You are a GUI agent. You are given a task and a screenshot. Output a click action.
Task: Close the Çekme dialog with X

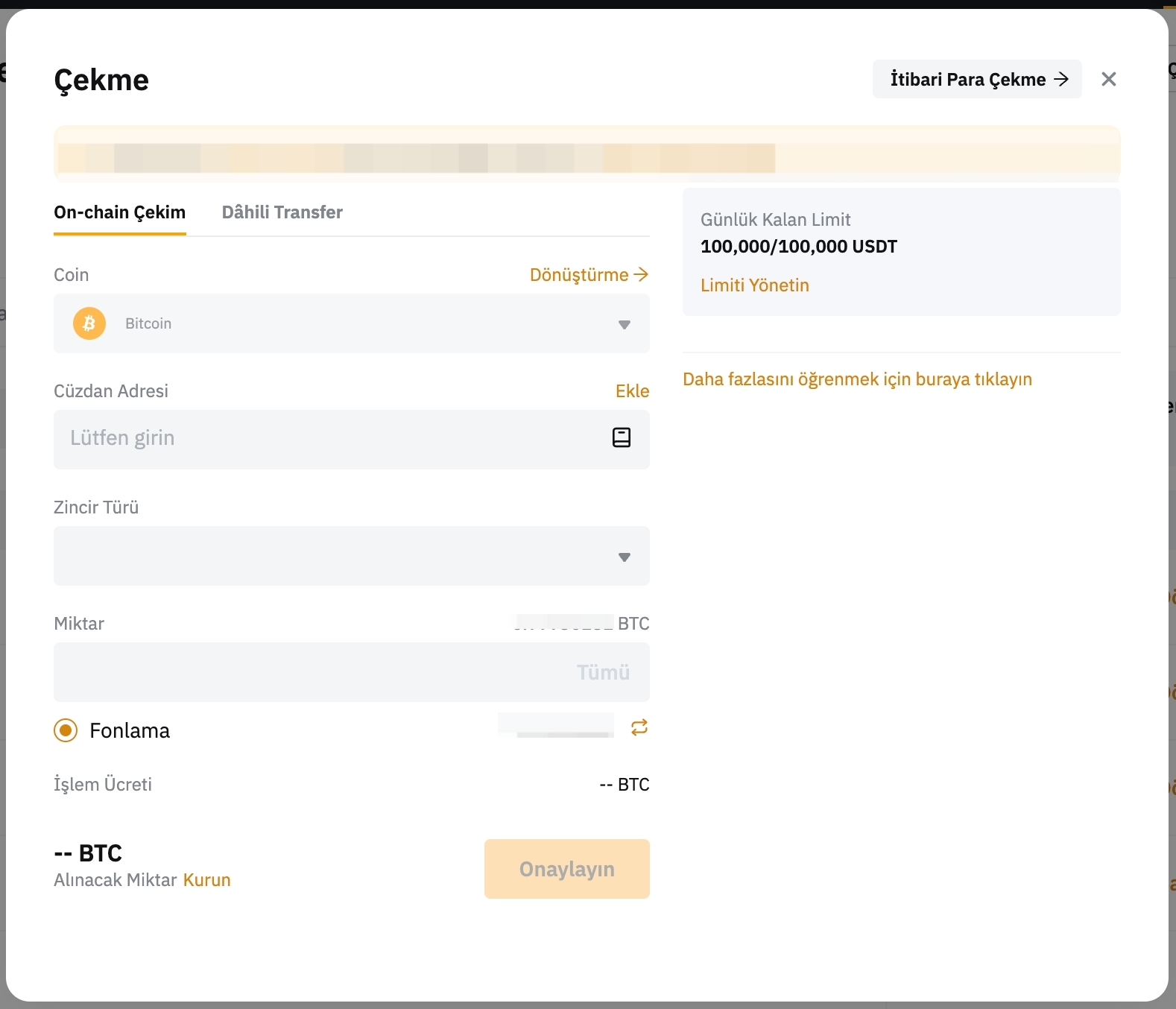[x=1108, y=79]
